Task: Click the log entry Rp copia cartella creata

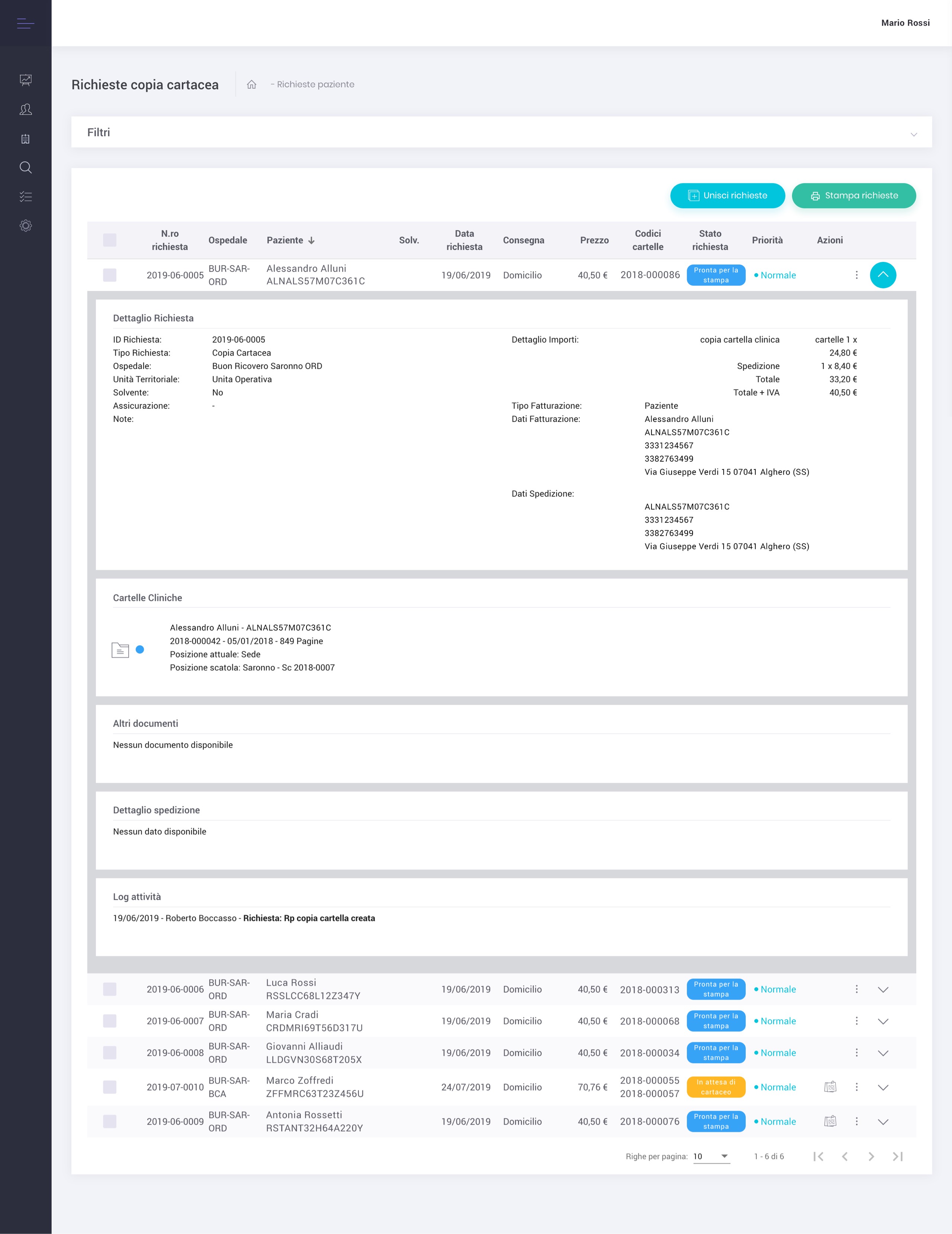Action: (309, 918)
